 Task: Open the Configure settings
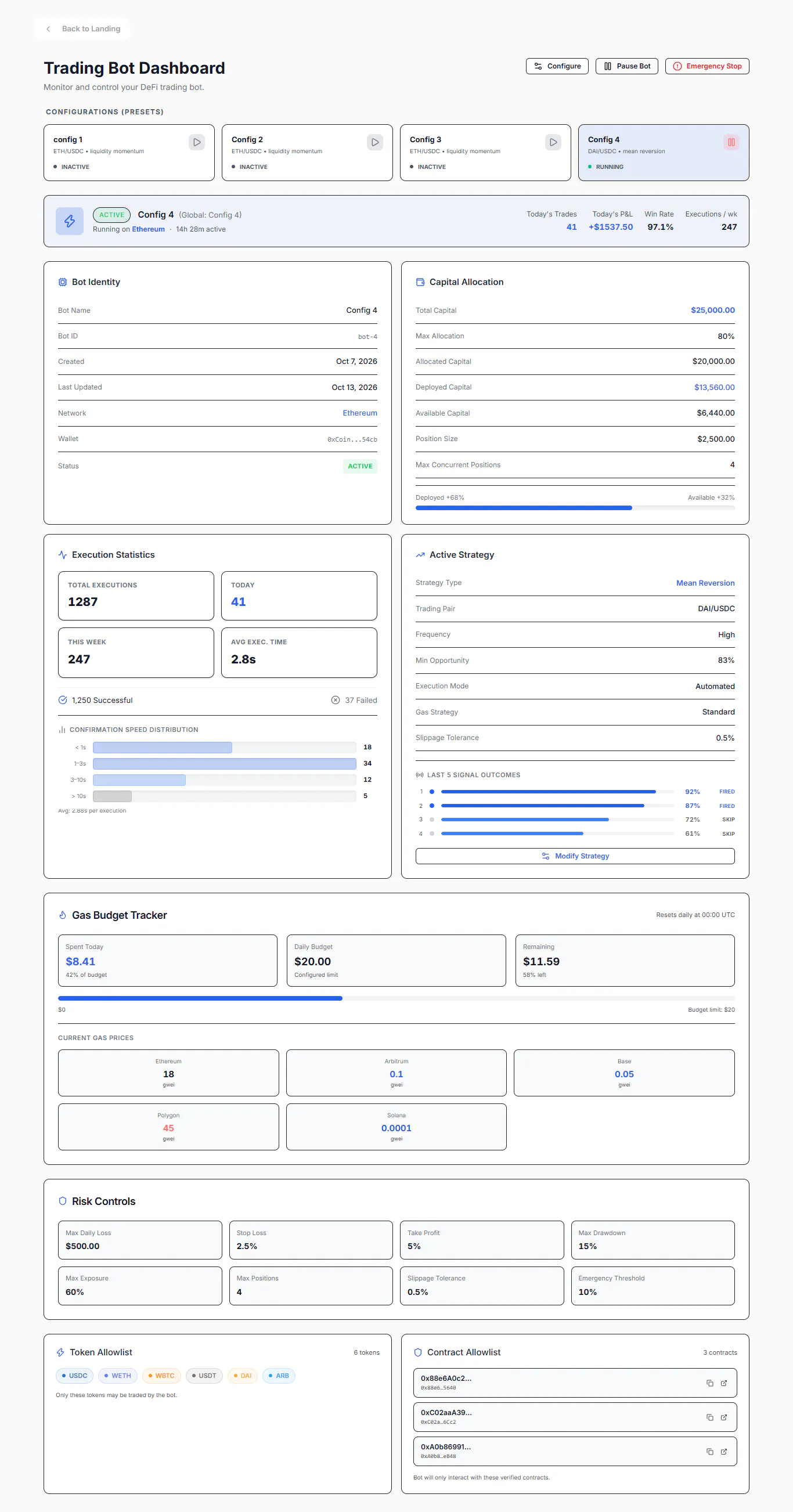pos(557,66)
